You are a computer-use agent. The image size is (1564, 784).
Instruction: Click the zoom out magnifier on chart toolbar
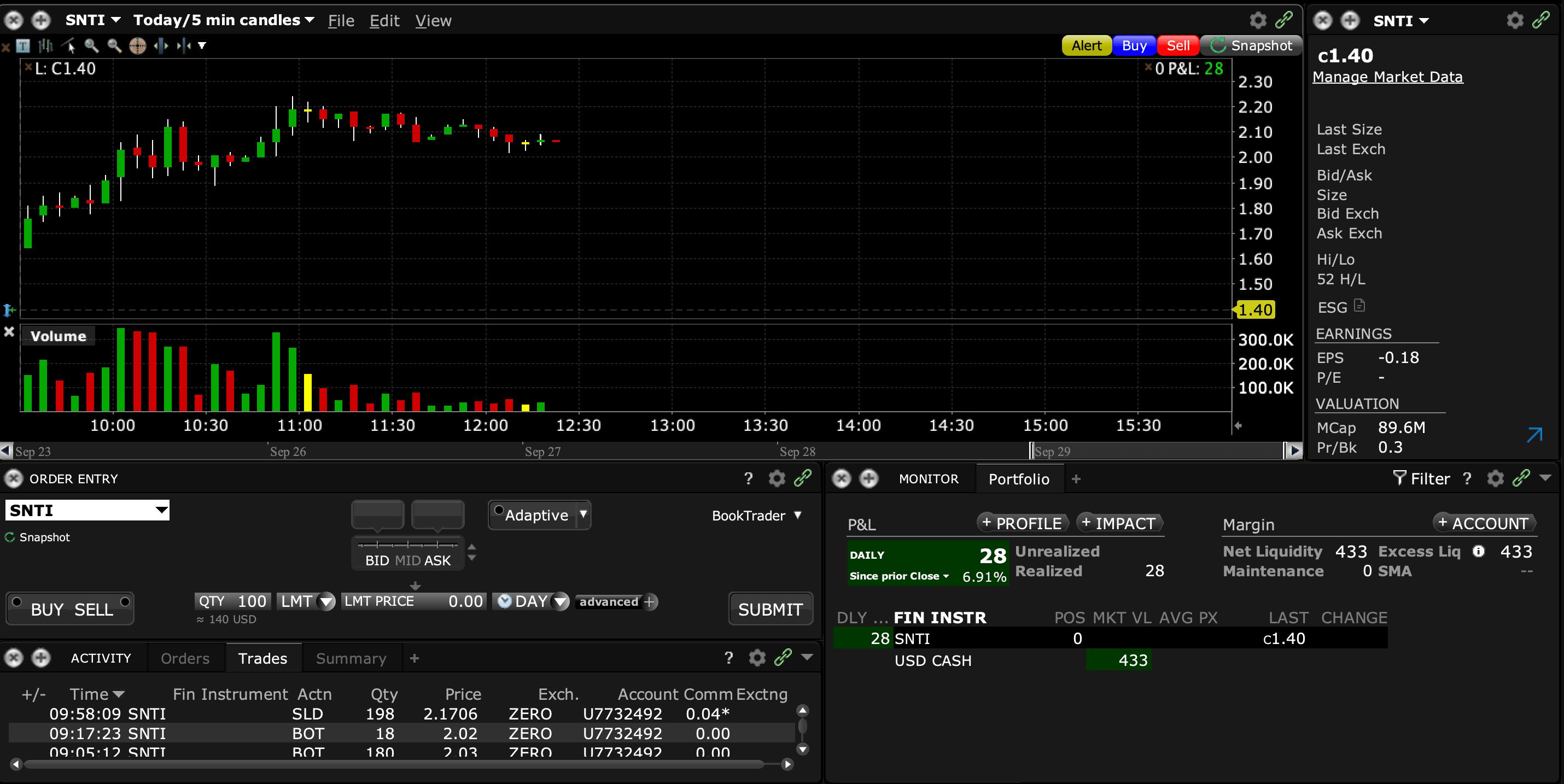114,45
